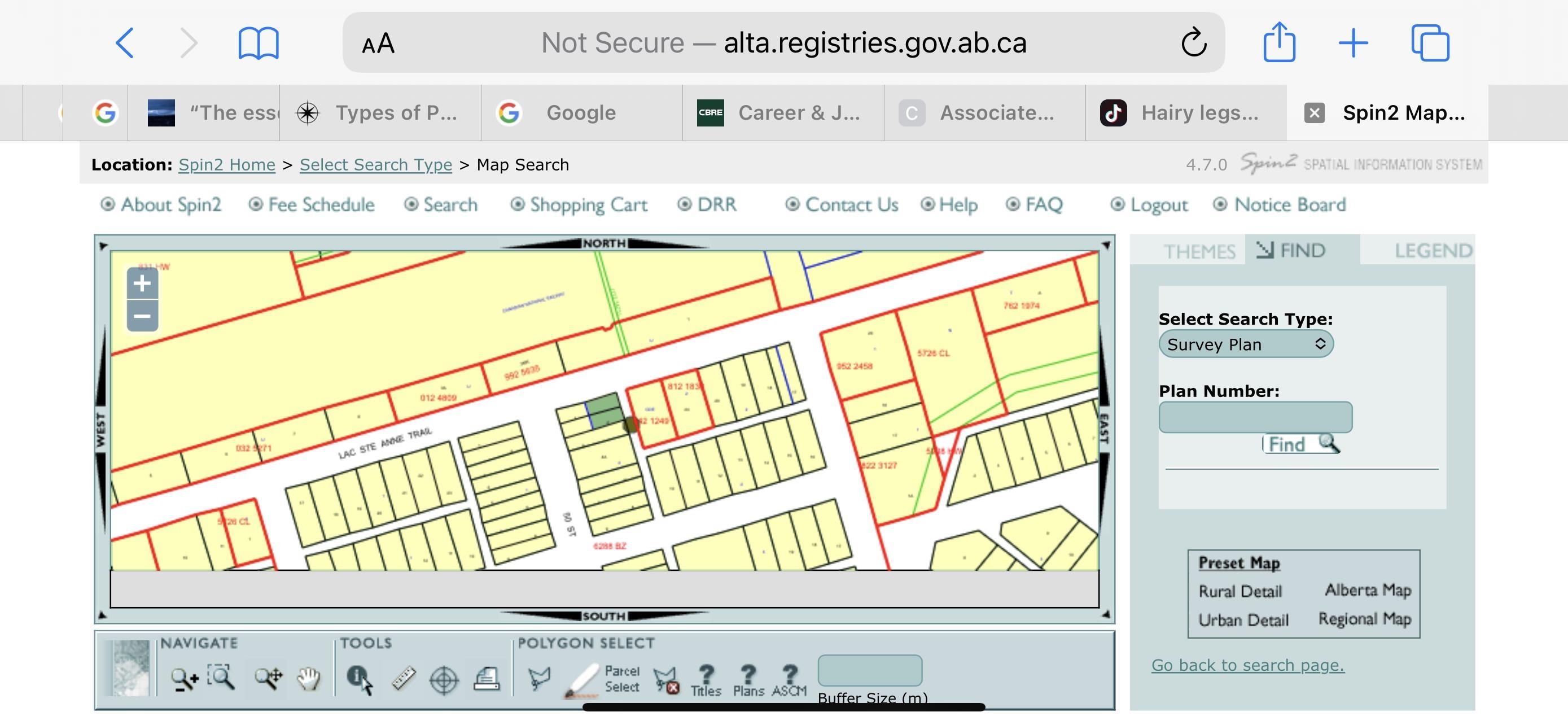Select the zoom in/out magnifier tool

click(185, 678)
